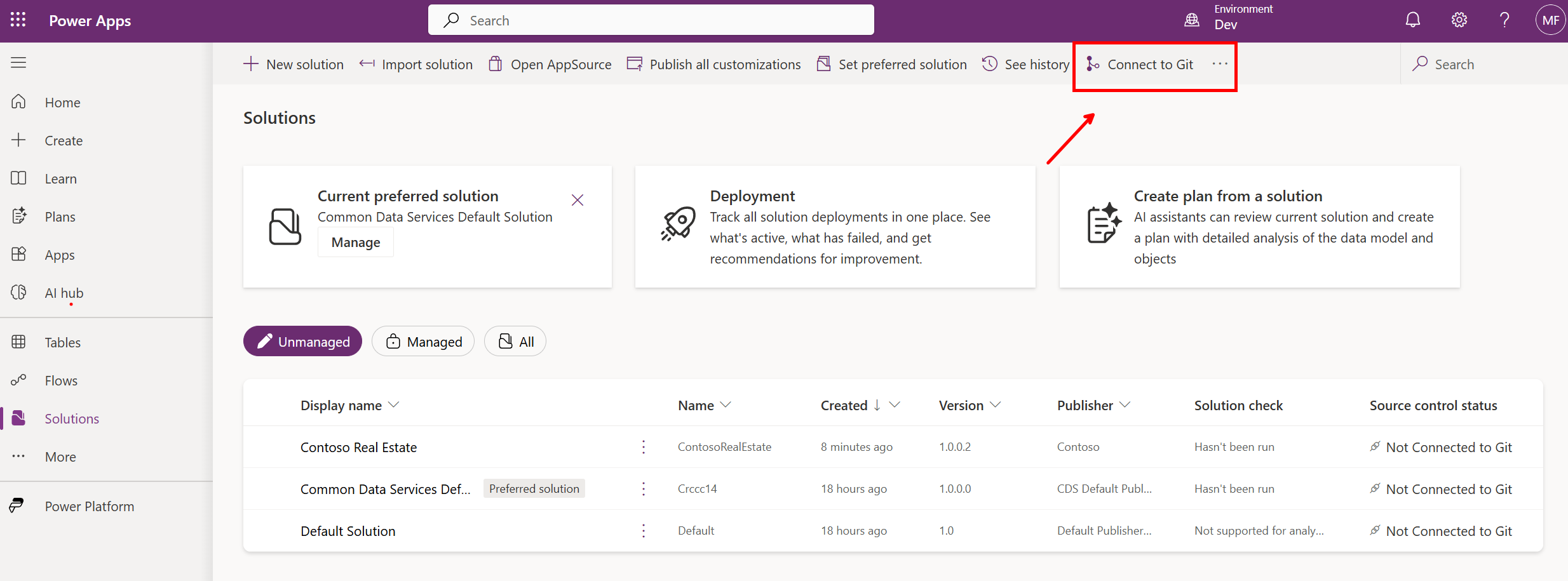Navigate to Tables in sidebar
Image resolution: width=1568 pixels, height=581 pixels.
tap(62, 342)
